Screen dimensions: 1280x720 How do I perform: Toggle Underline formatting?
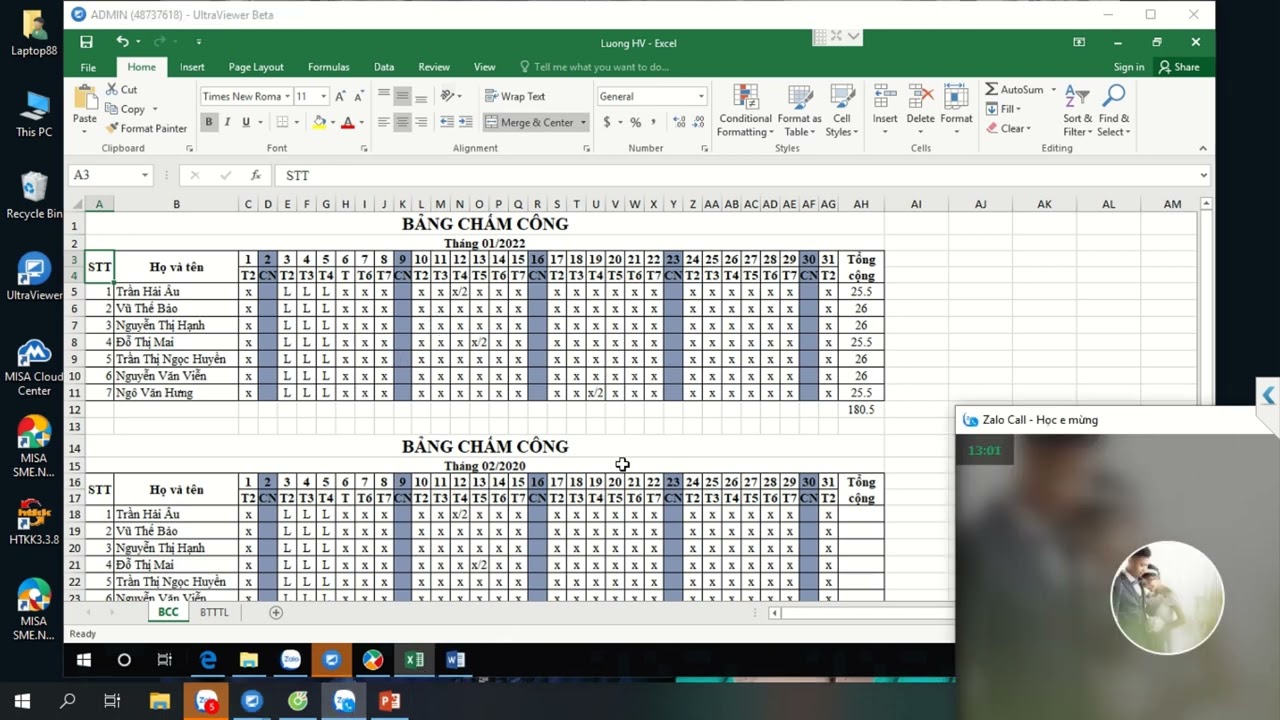pyautogui.click(x=246, y=122)
